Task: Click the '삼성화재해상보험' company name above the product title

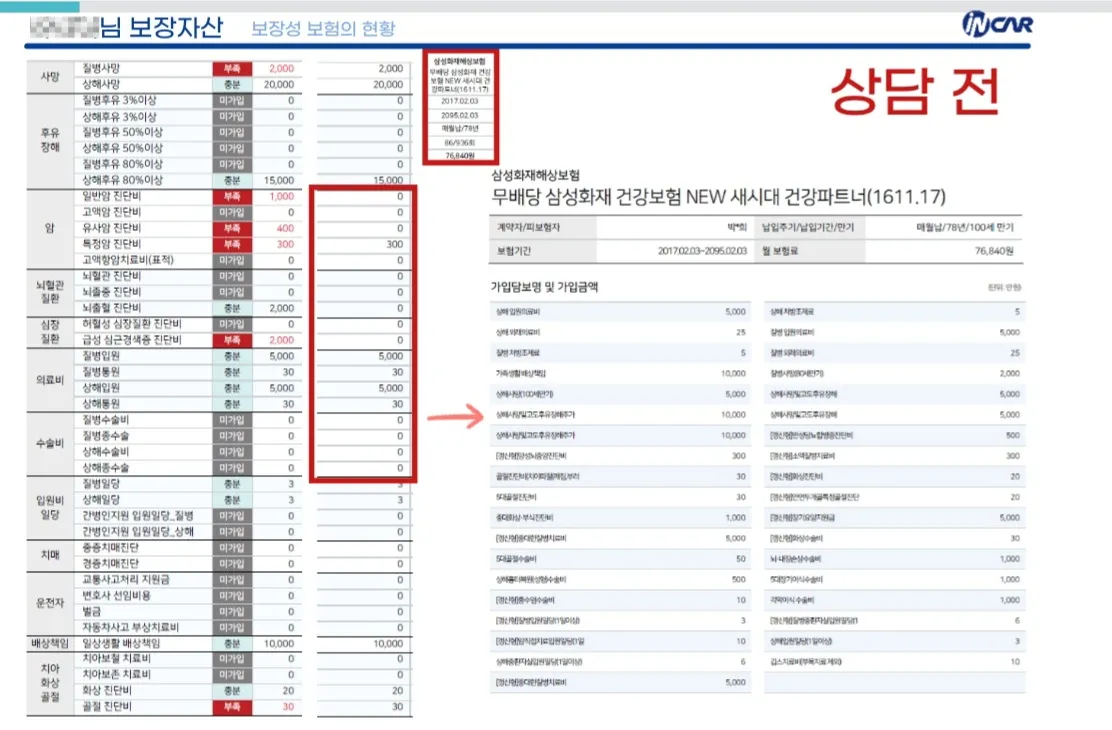Action: pos(535,175)
